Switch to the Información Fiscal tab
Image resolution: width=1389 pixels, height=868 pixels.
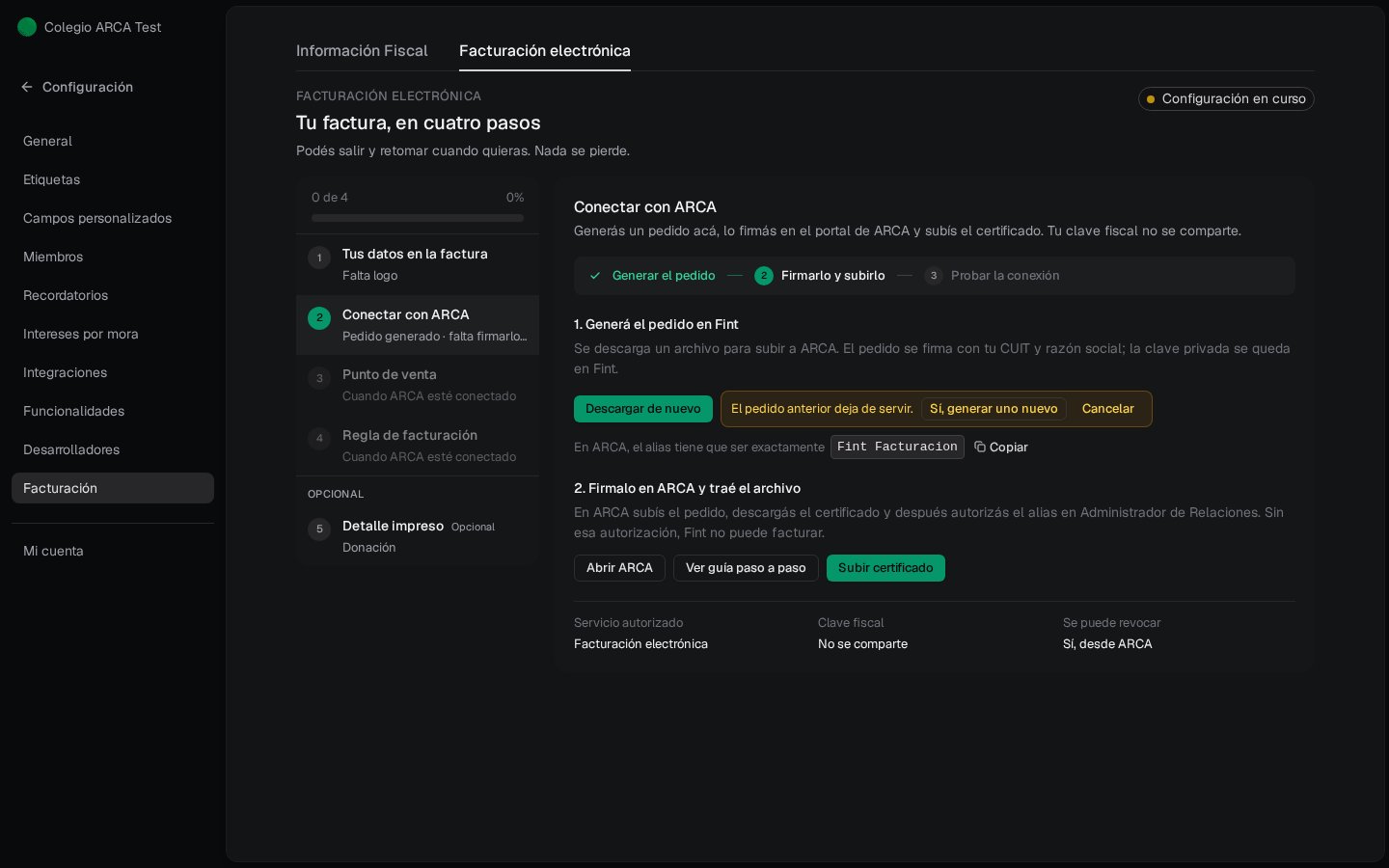click(362, 50)
